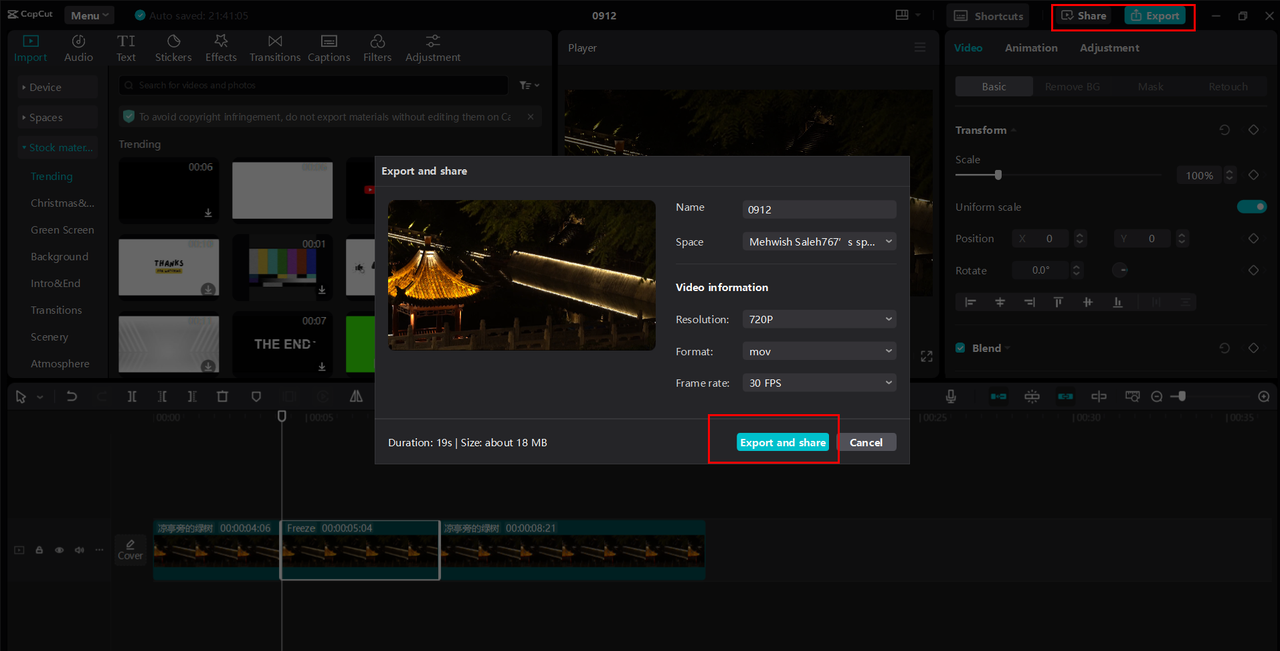
Task: Click the mute track speaker icon
Action: (x=79, y=550)
